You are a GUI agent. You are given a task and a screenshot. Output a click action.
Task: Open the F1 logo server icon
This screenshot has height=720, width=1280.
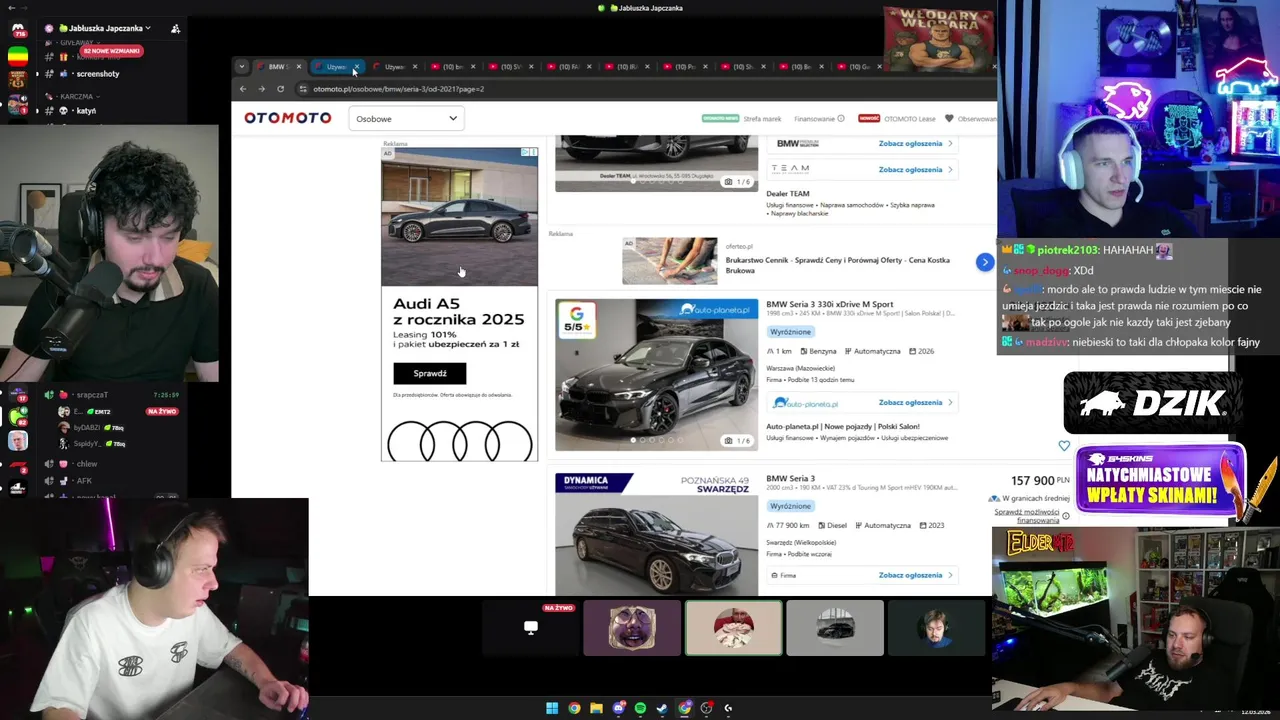coord(18,466)
